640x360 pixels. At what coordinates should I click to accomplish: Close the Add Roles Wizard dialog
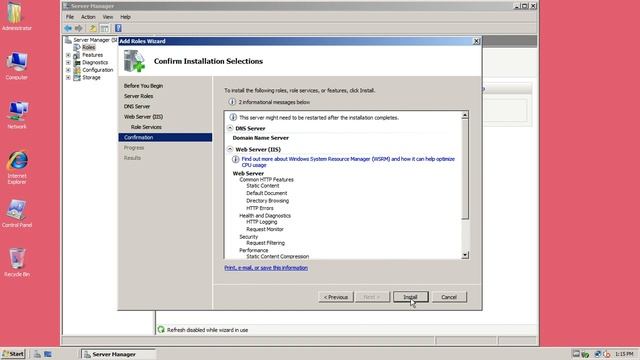coord(476,41)
